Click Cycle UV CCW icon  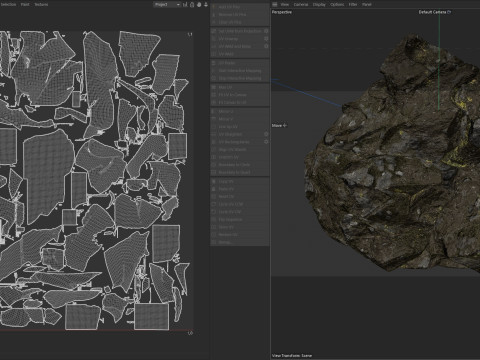(214, 204)
